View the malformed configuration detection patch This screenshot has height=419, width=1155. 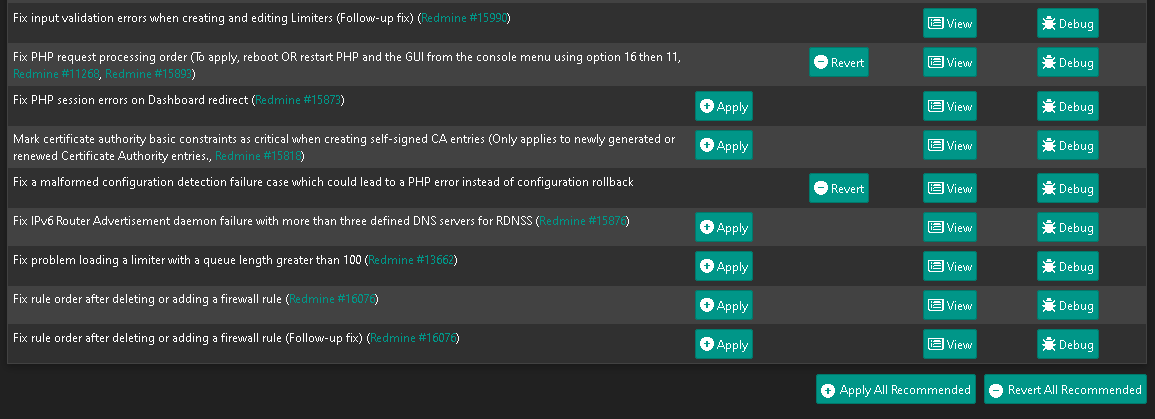949,188
